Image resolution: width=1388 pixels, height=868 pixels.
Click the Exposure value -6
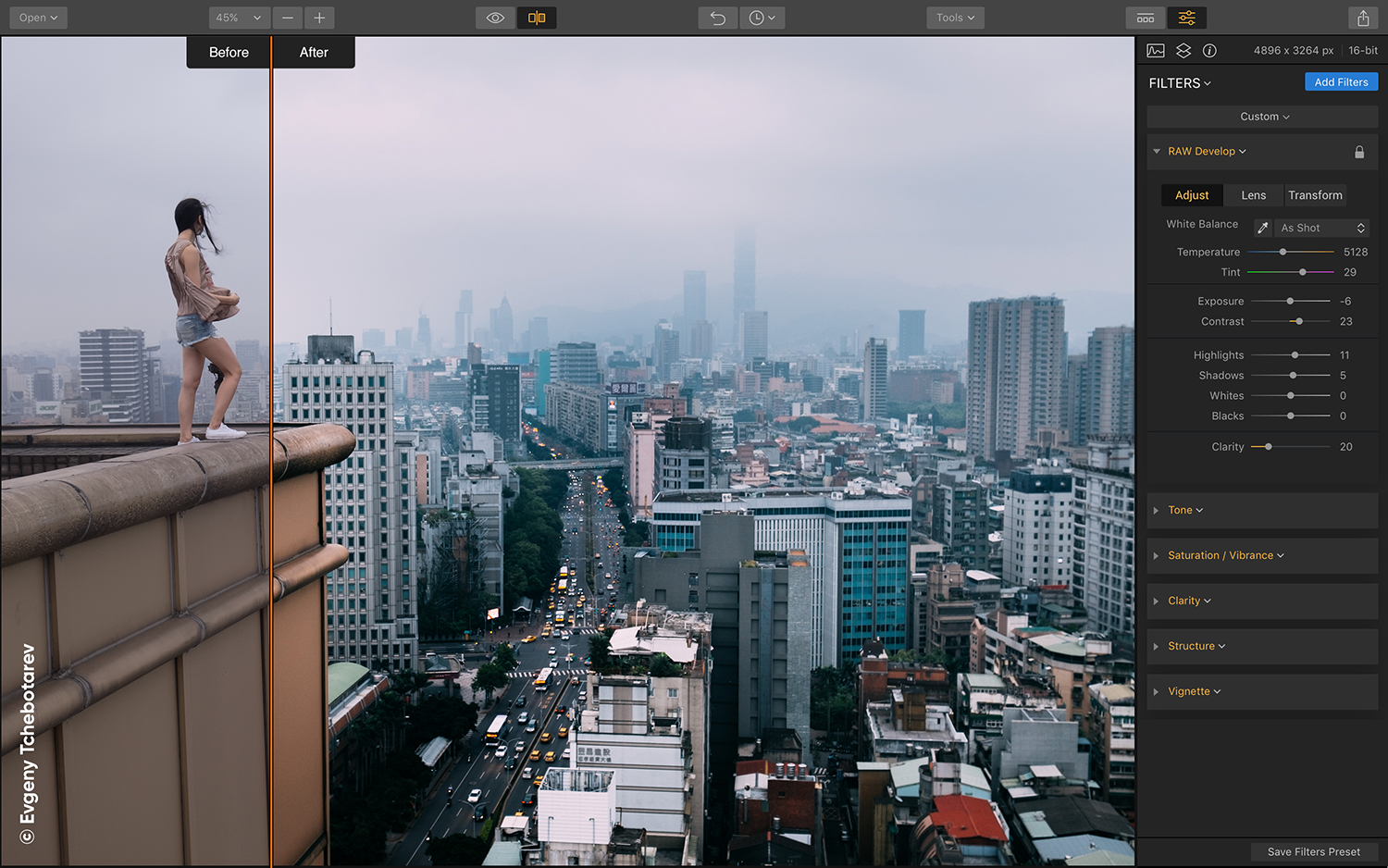1345,302
